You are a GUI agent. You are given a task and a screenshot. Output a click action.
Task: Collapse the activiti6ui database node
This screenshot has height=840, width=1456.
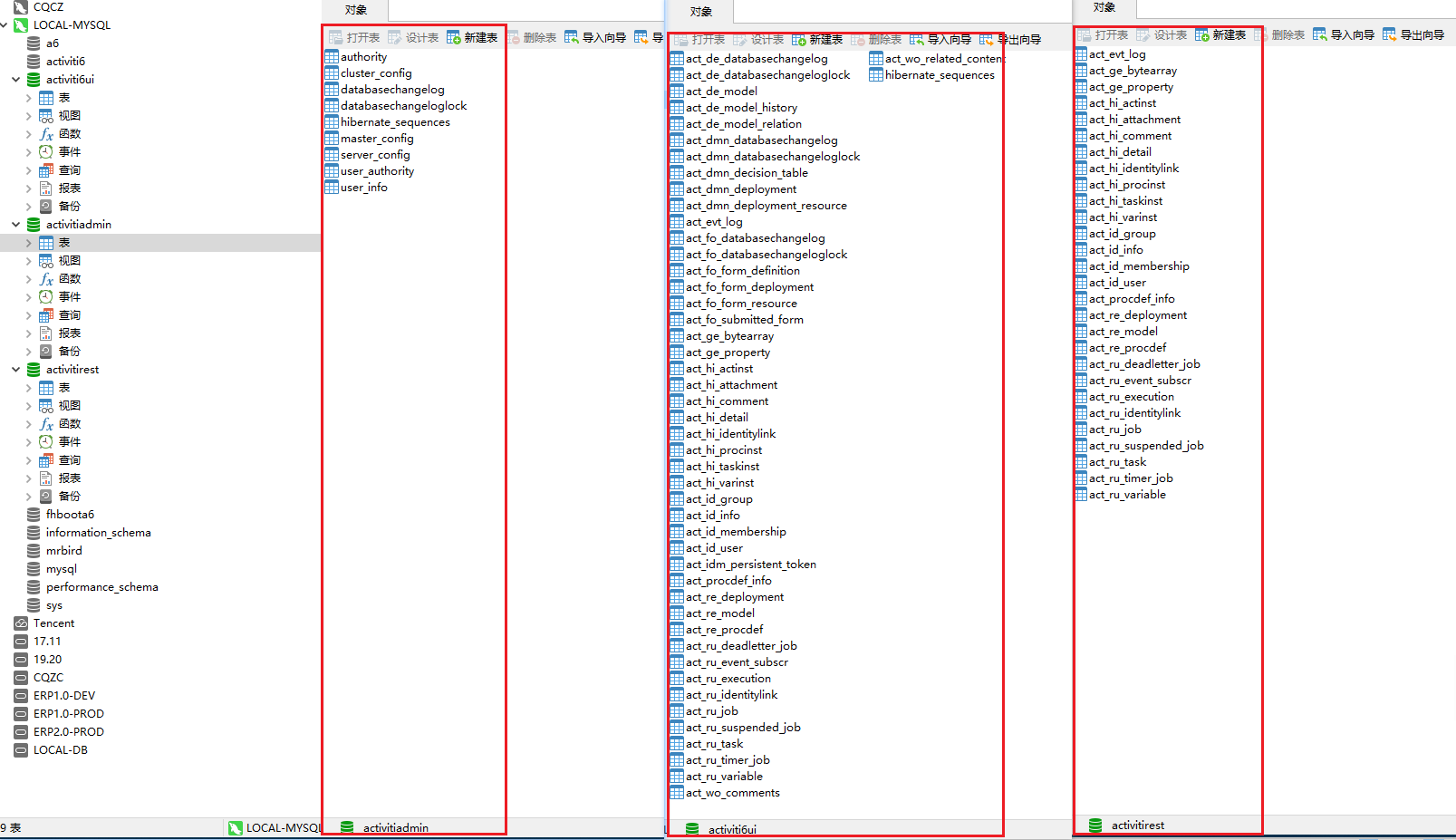tap(15, 79)
